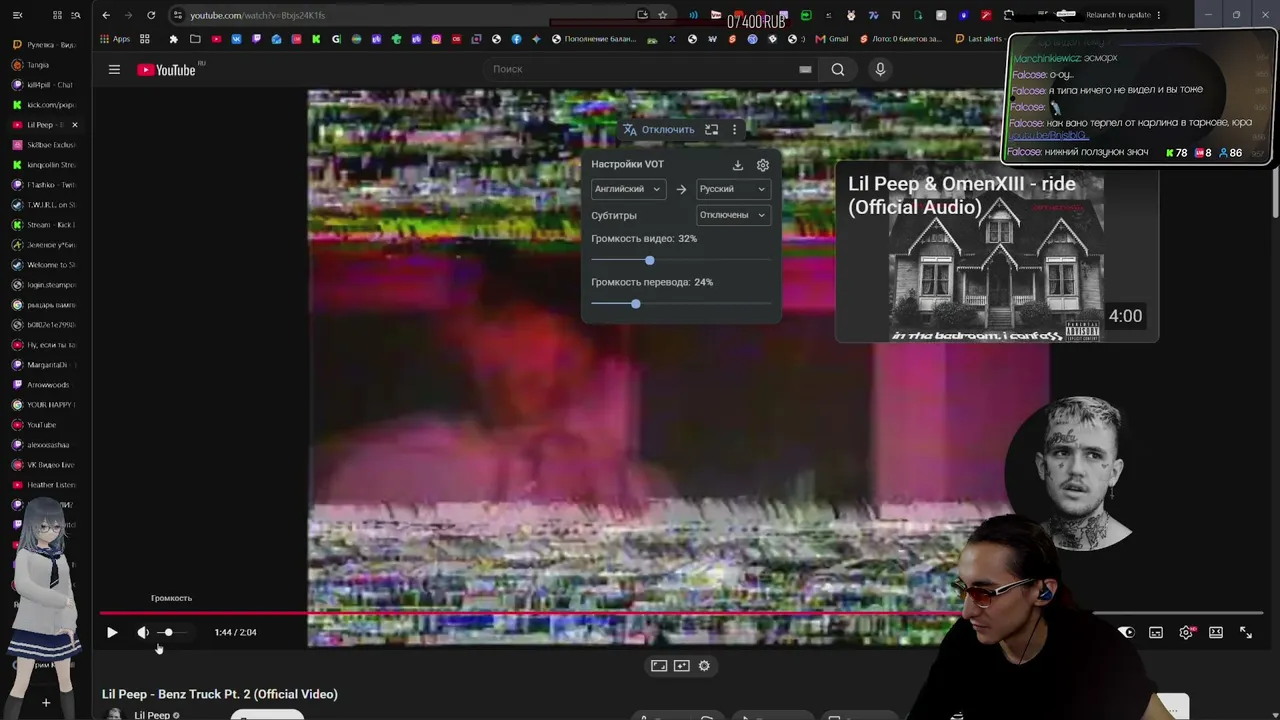The width and height of the screenshot is (1280, 720).
Task: Open the VOT settings gear
Action: click(763, 165)
